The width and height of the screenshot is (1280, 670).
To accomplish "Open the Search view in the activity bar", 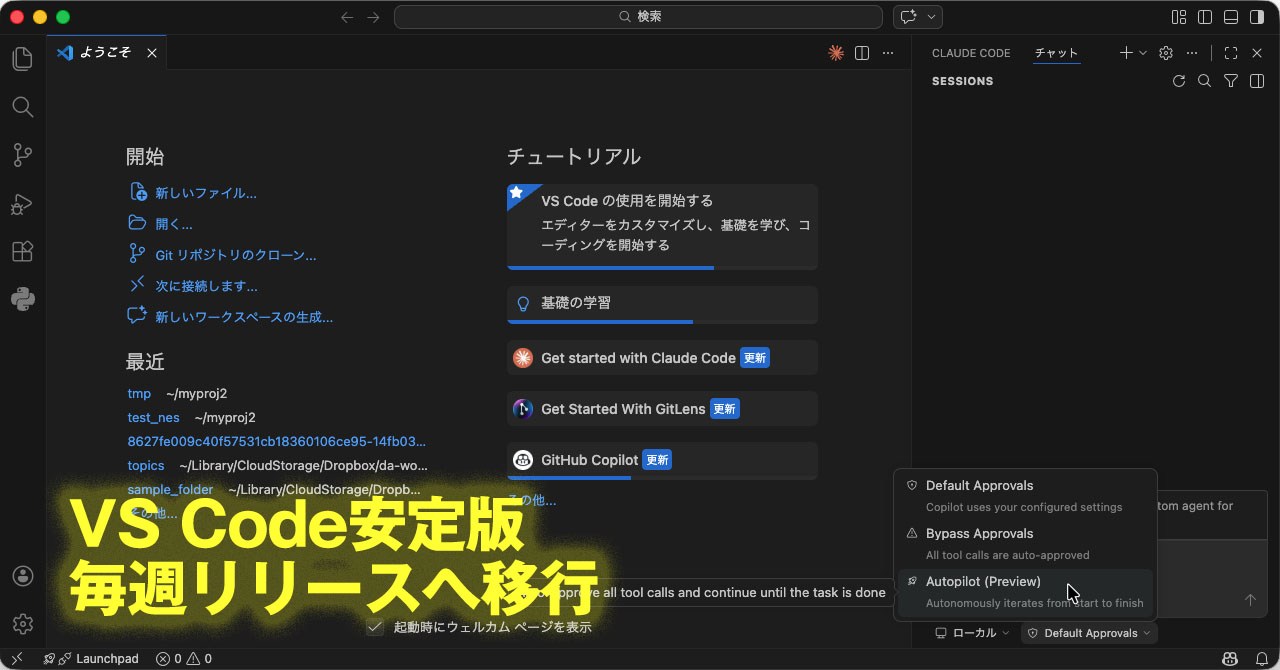I will point(22,107).
